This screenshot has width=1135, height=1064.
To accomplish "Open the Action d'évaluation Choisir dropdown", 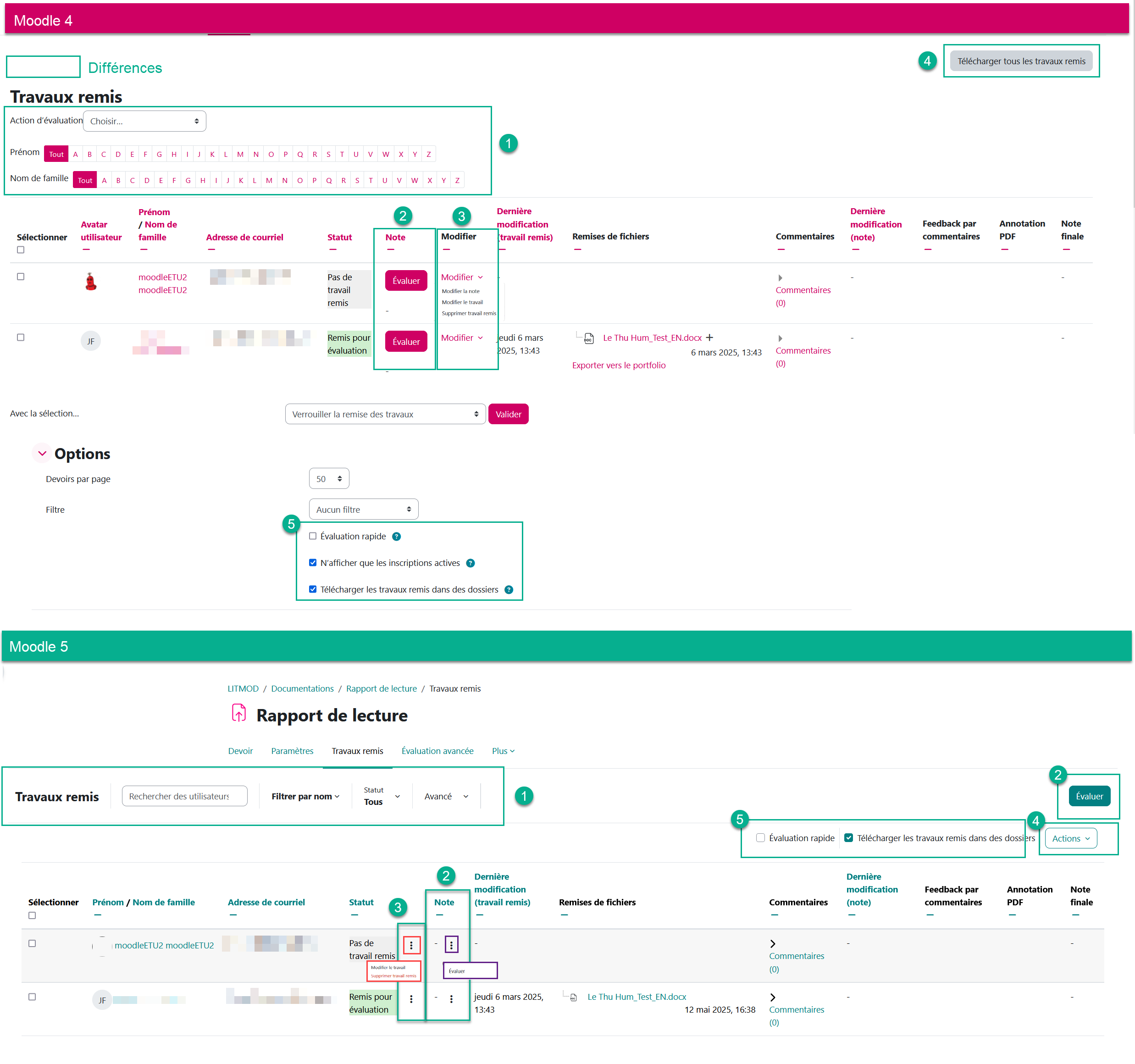I will pyautogui.click(x=144, y=121).
